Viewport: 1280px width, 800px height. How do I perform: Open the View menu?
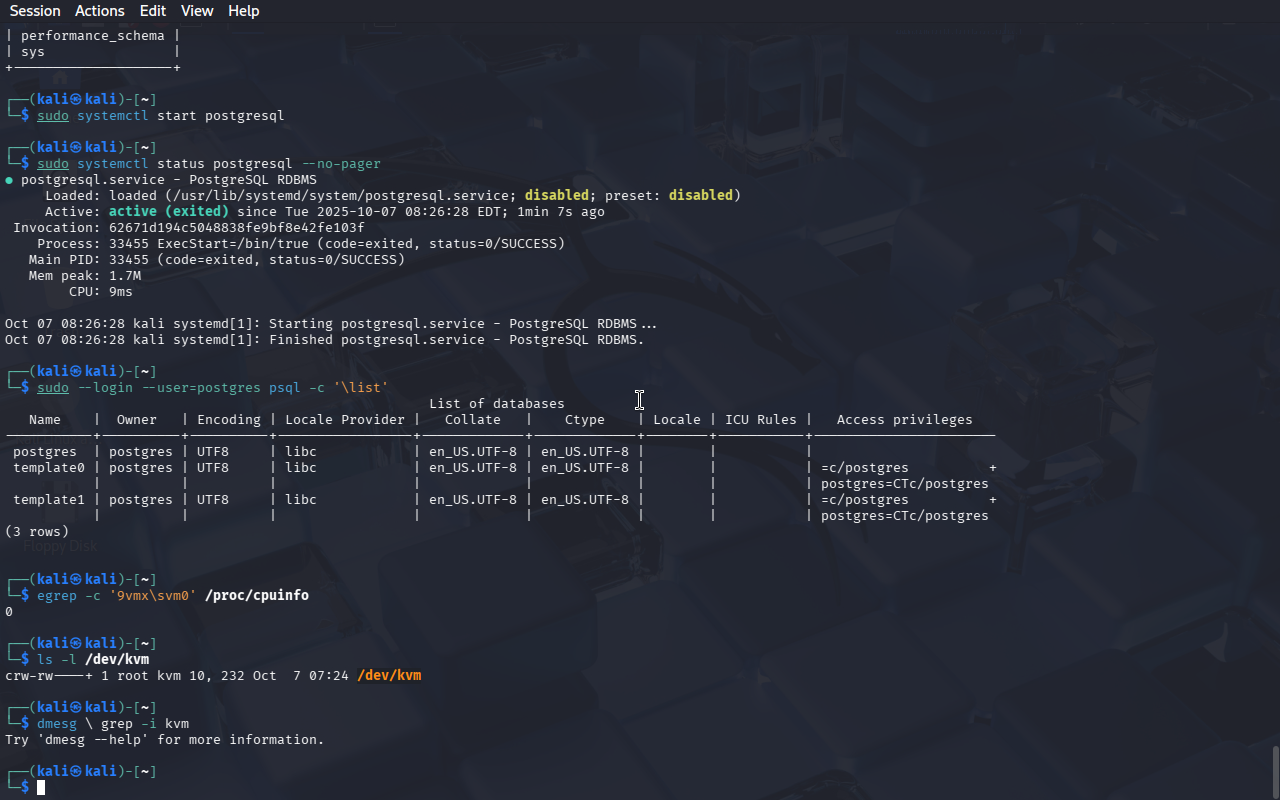click(197, 11)
